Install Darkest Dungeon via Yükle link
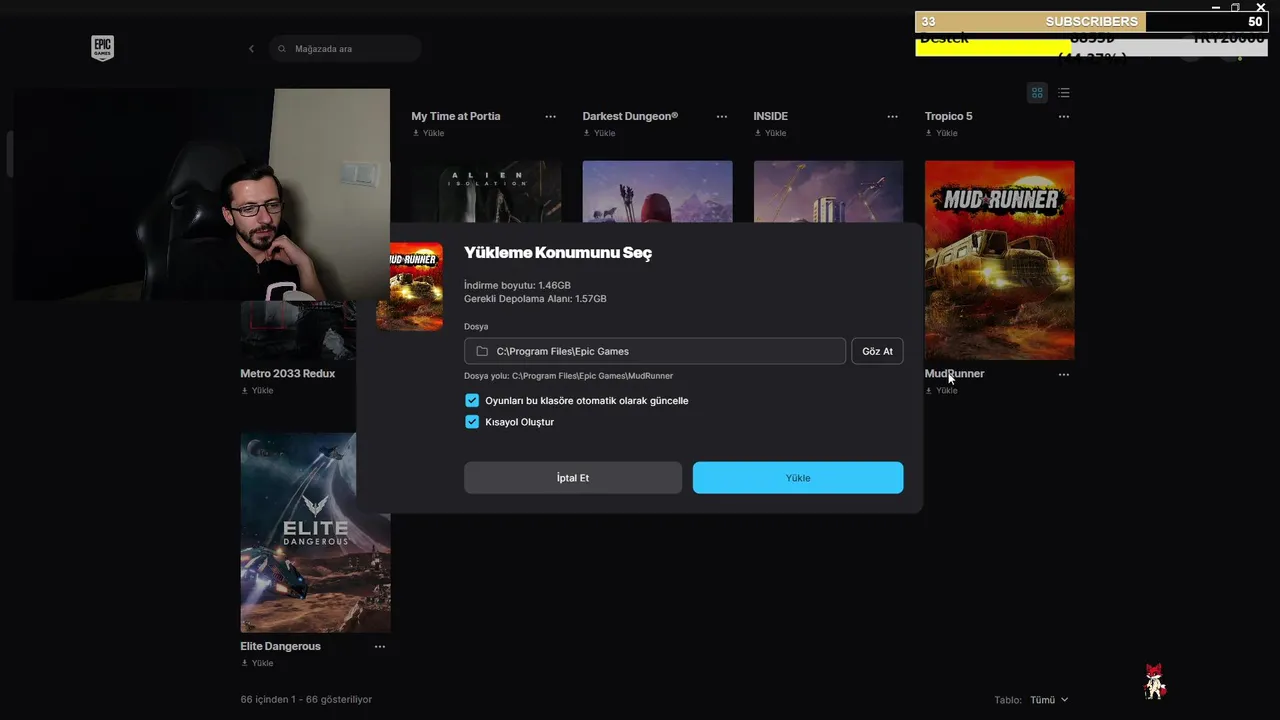The height and width of the screenshot is (720, 1280). pos(599,133)
